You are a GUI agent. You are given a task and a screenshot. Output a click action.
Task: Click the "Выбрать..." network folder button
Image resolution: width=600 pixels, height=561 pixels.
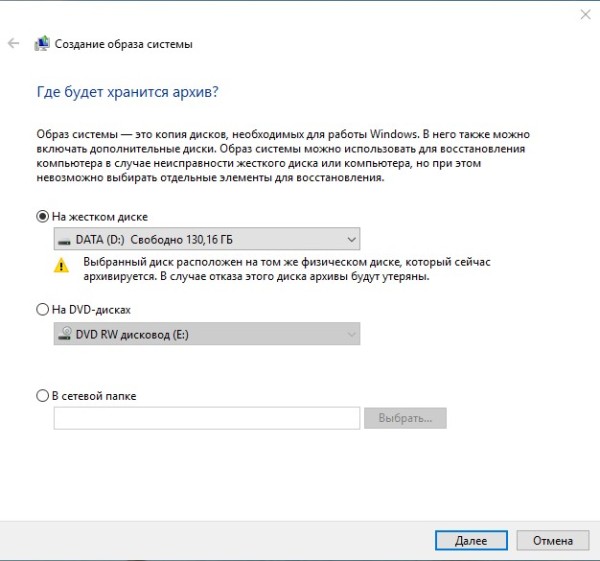tap(405, 418)
